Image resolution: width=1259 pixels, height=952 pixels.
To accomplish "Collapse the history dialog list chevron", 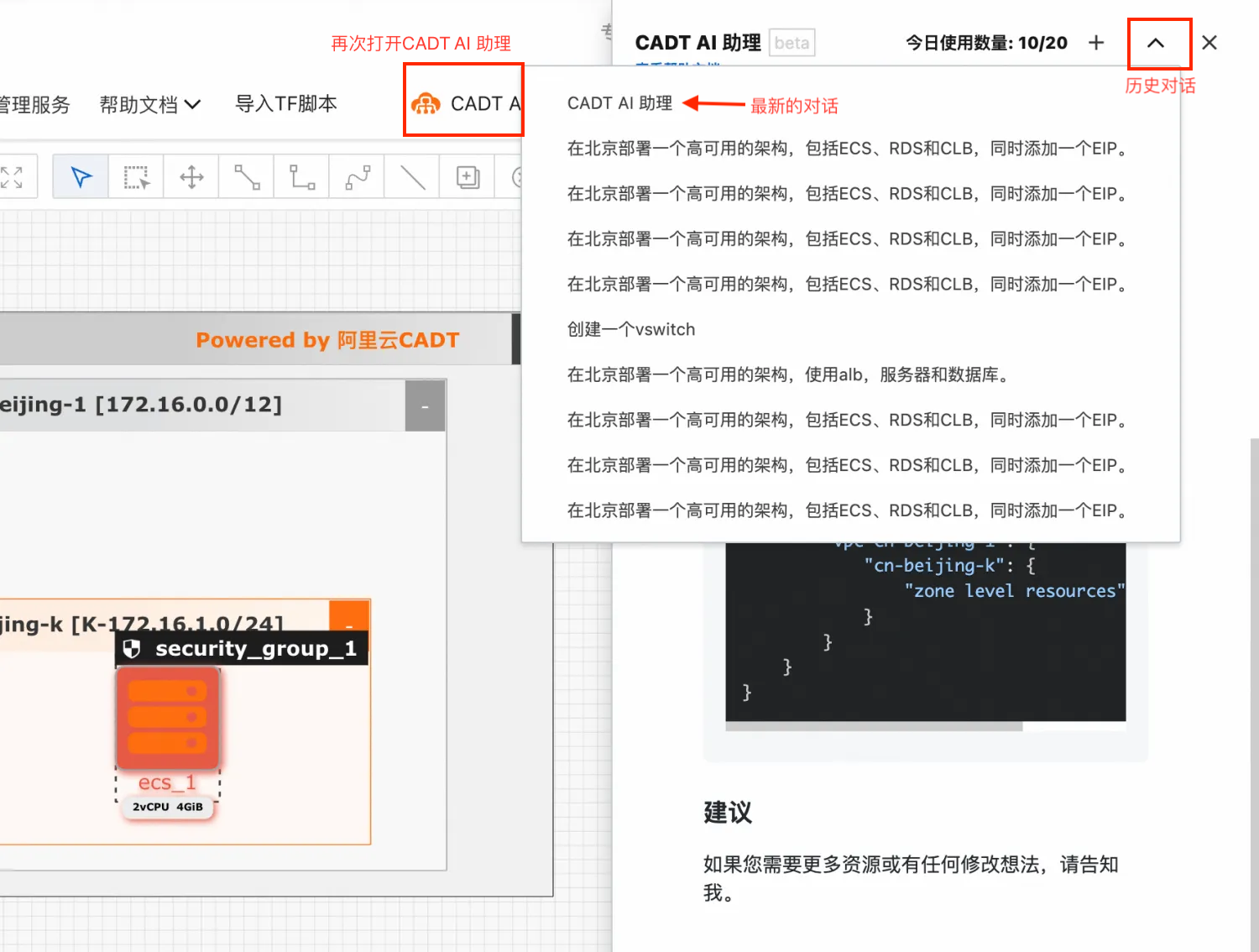I will [x=1156, y=43].
